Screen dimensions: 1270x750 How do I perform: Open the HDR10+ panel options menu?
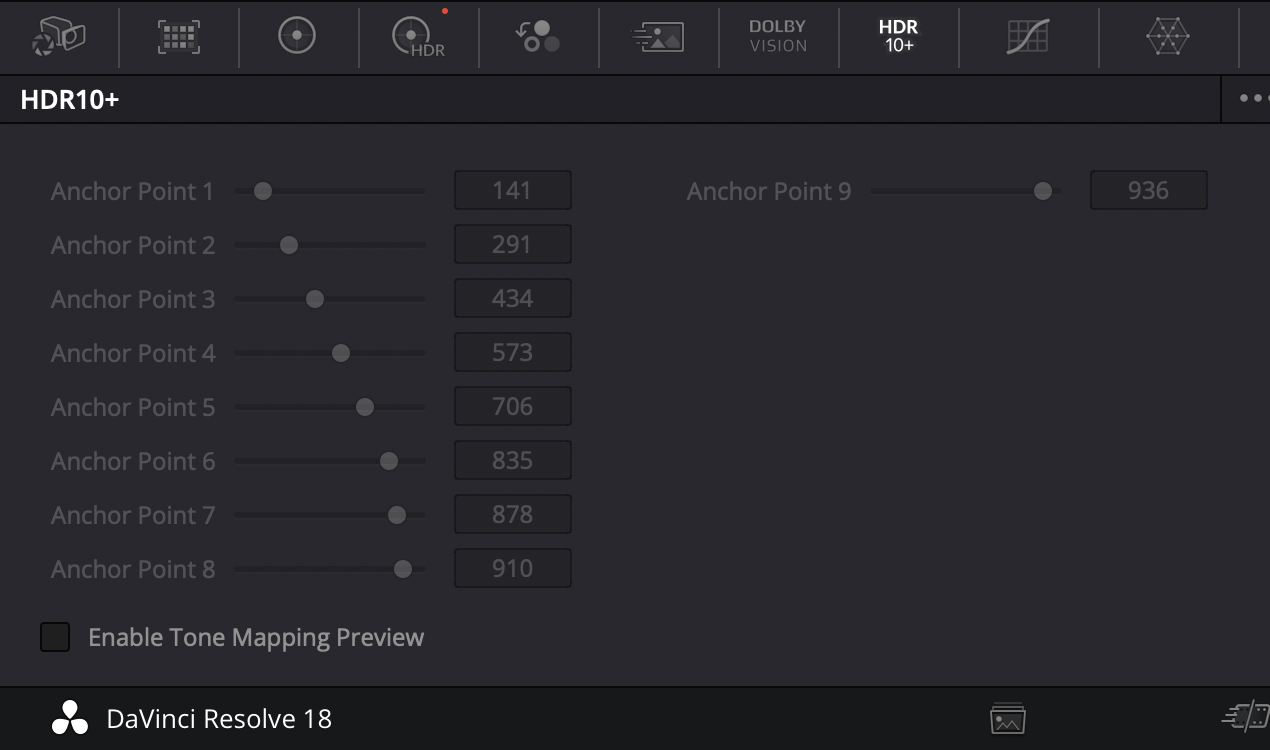pos(1251,98)
